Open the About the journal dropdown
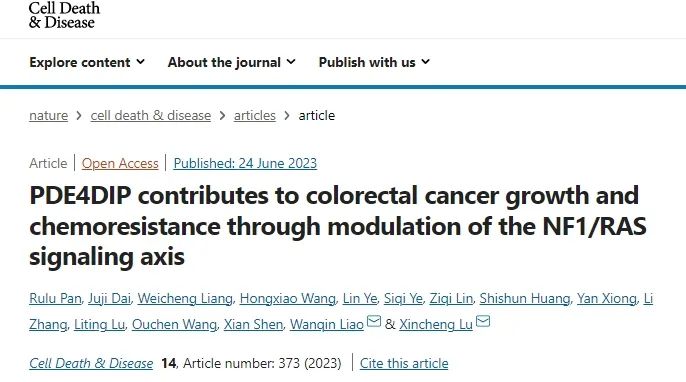 tap(231, 62)
